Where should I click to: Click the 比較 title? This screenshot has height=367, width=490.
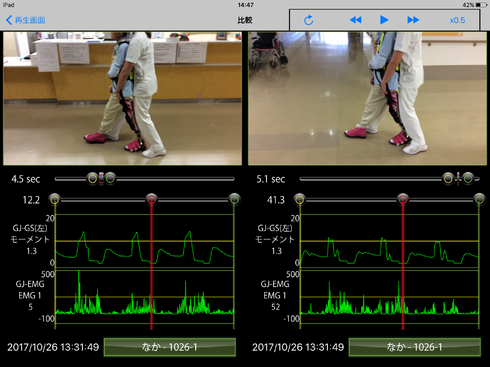tap(245, 20)
